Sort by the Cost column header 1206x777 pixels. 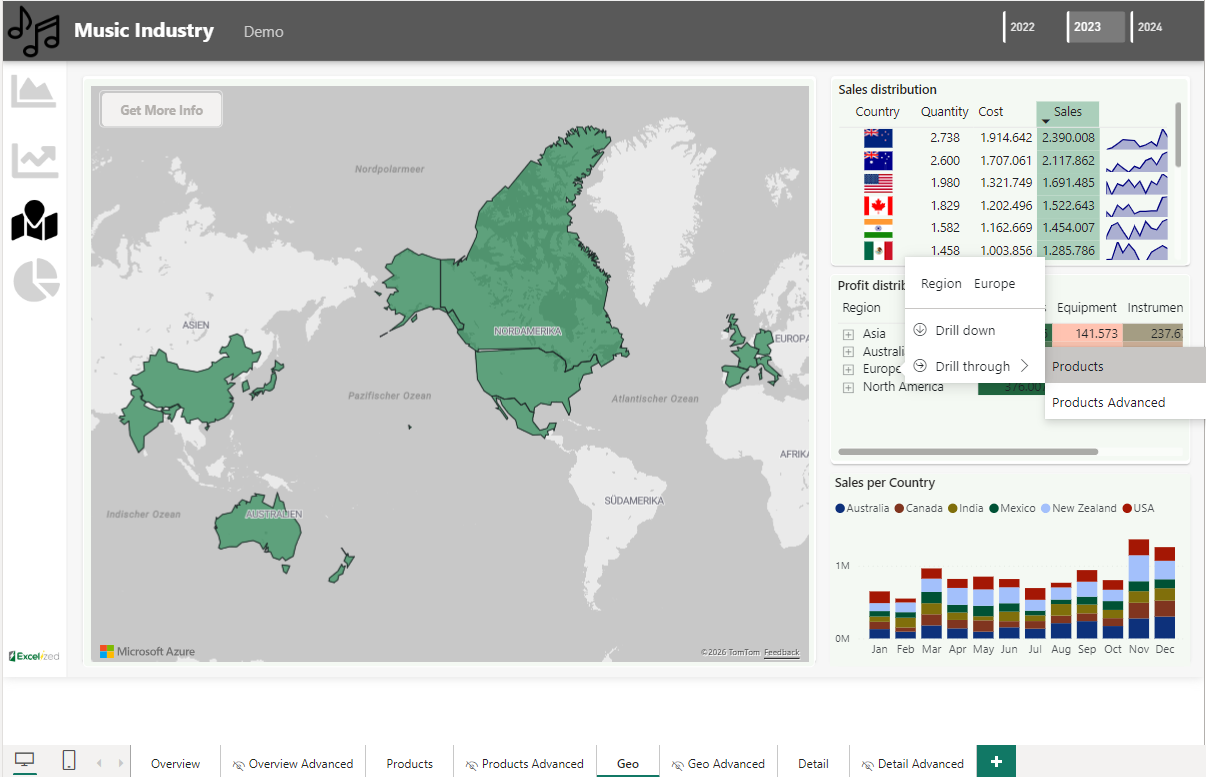991,112
